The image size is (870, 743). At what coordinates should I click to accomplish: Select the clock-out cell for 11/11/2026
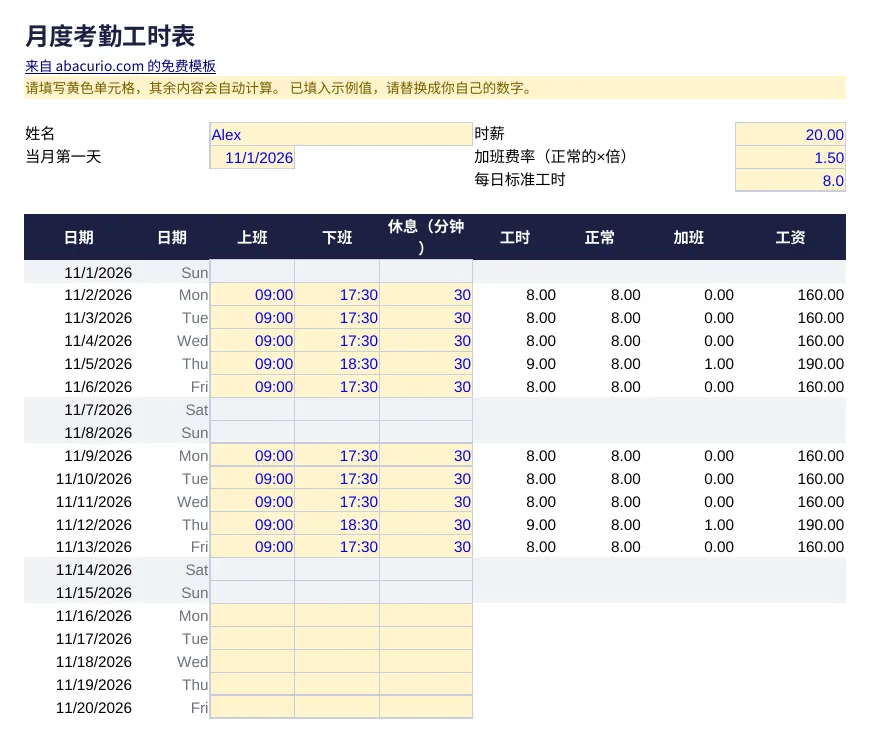pyautogui.click(x=337, y=502)
